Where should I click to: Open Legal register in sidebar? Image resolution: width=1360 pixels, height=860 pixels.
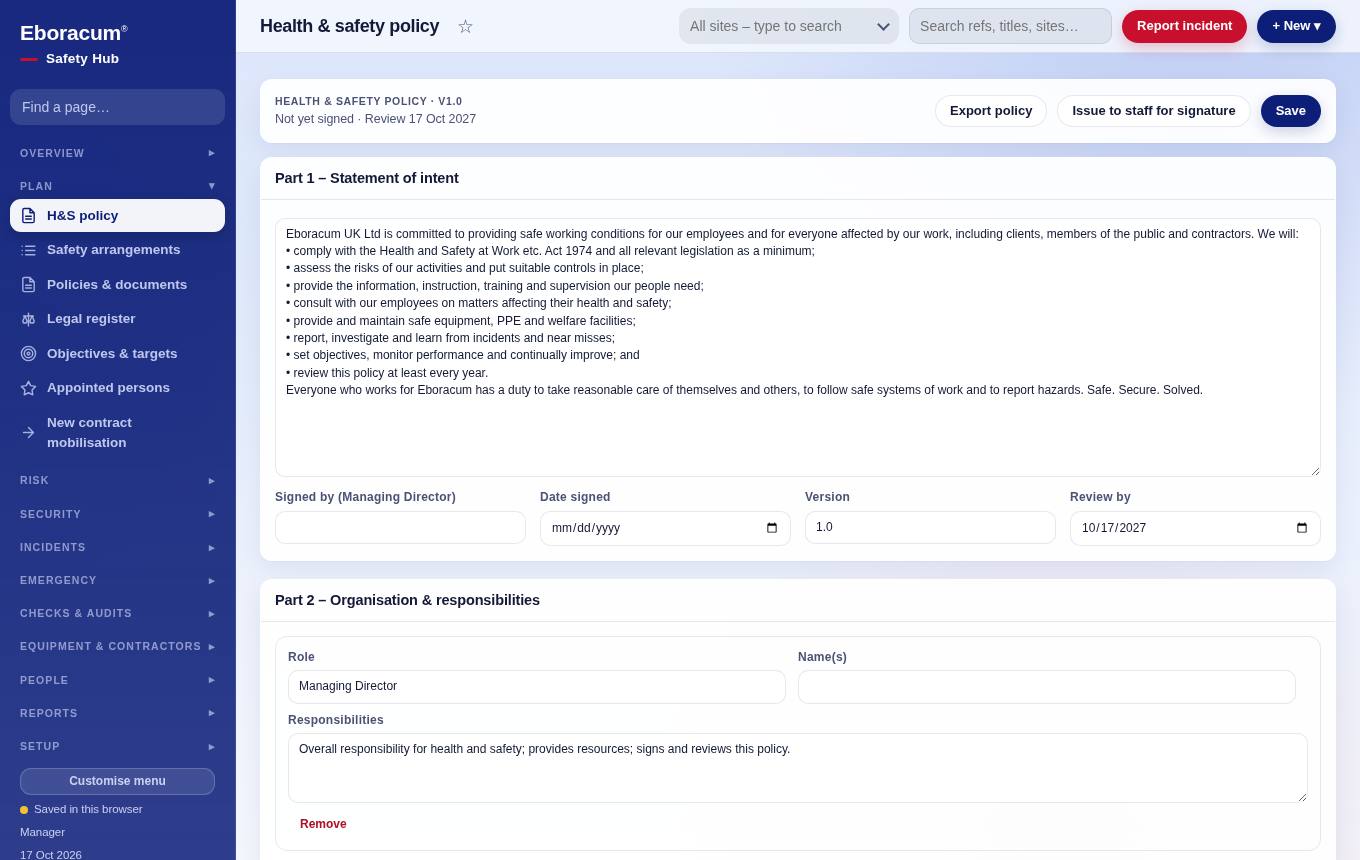(117, 319)
